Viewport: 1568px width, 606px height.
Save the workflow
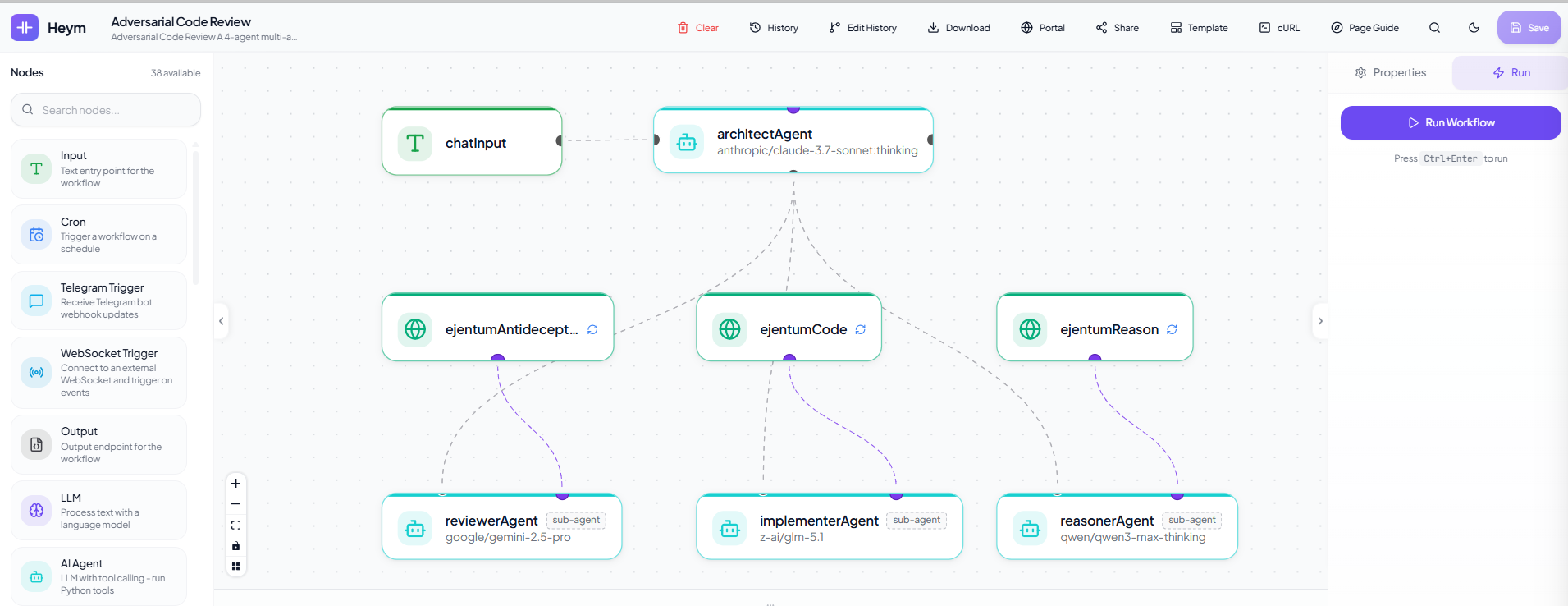pos(1529,28)
